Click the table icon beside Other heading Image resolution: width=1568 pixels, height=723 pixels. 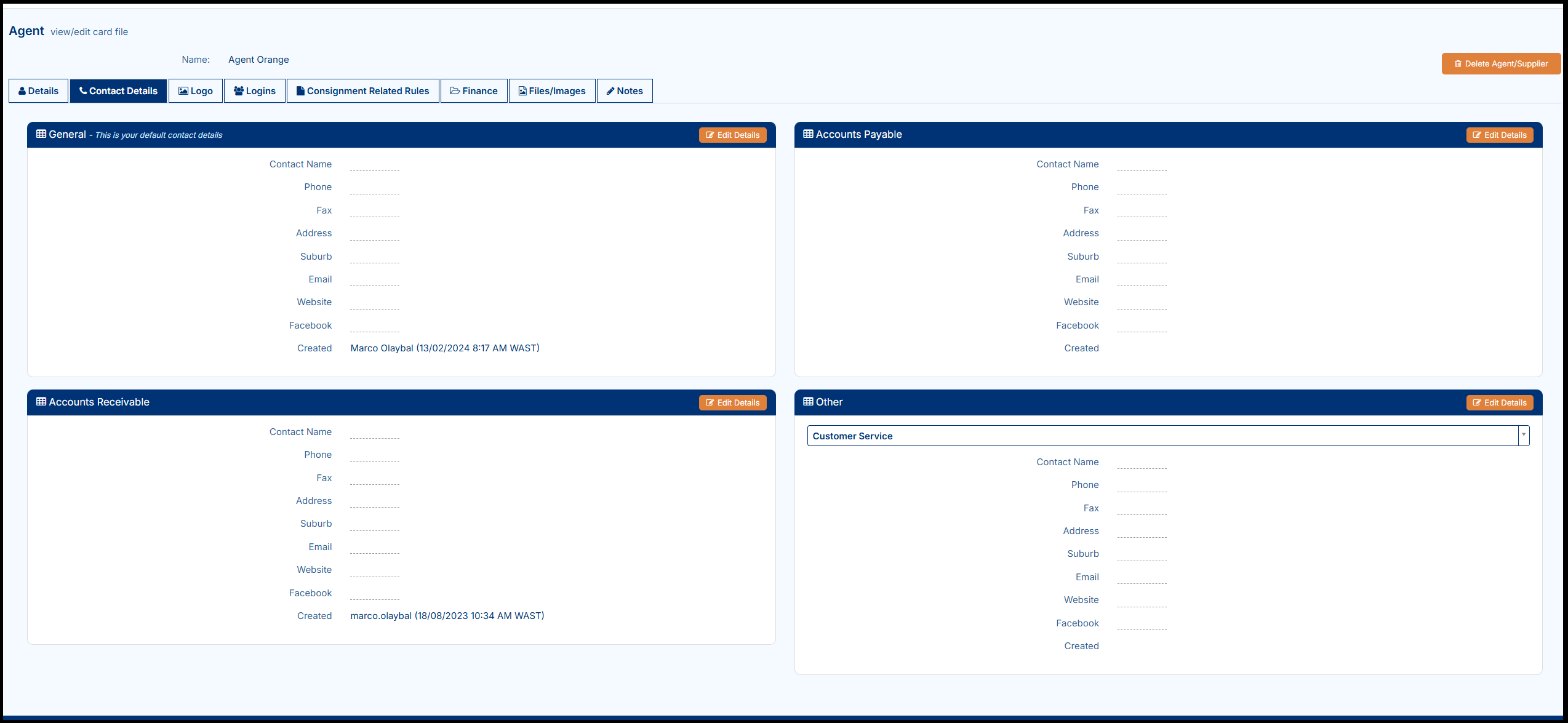point(808,402)
